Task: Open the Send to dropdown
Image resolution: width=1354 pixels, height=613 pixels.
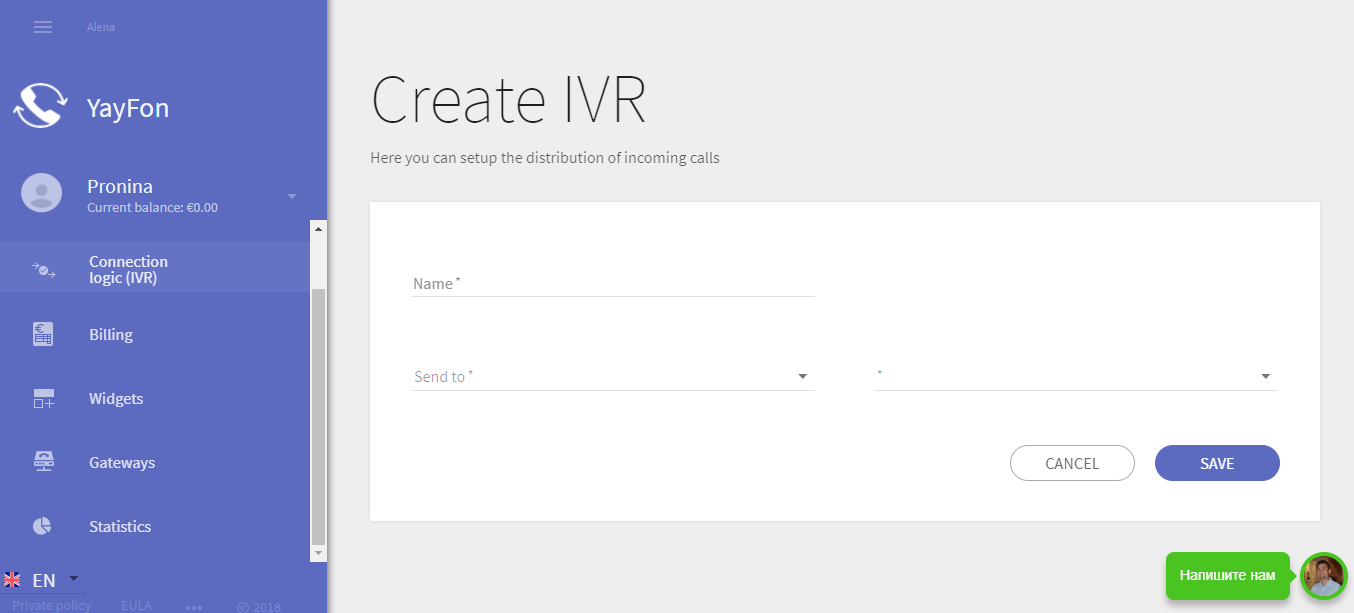Action: click(613, 377)
